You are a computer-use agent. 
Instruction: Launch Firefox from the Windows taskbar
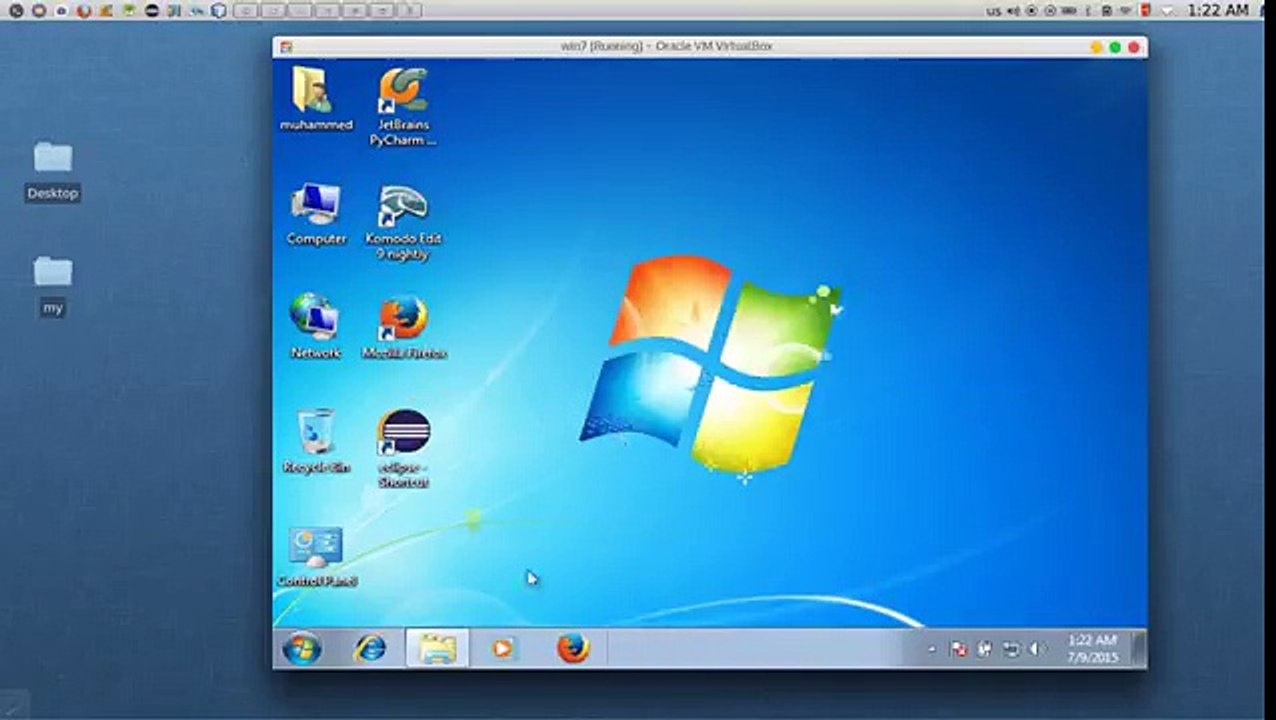pos(572,649)
